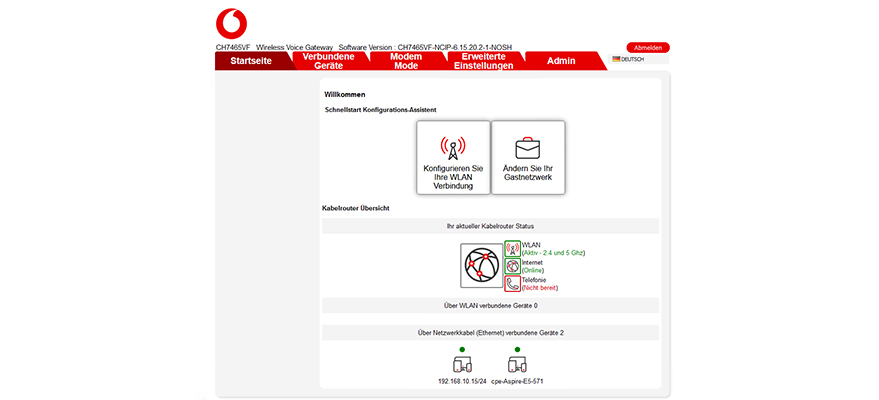Open the Erweiterte Einstellungen tab
Image resolution: width=879 pixels, height=400 pixels.
484,61
